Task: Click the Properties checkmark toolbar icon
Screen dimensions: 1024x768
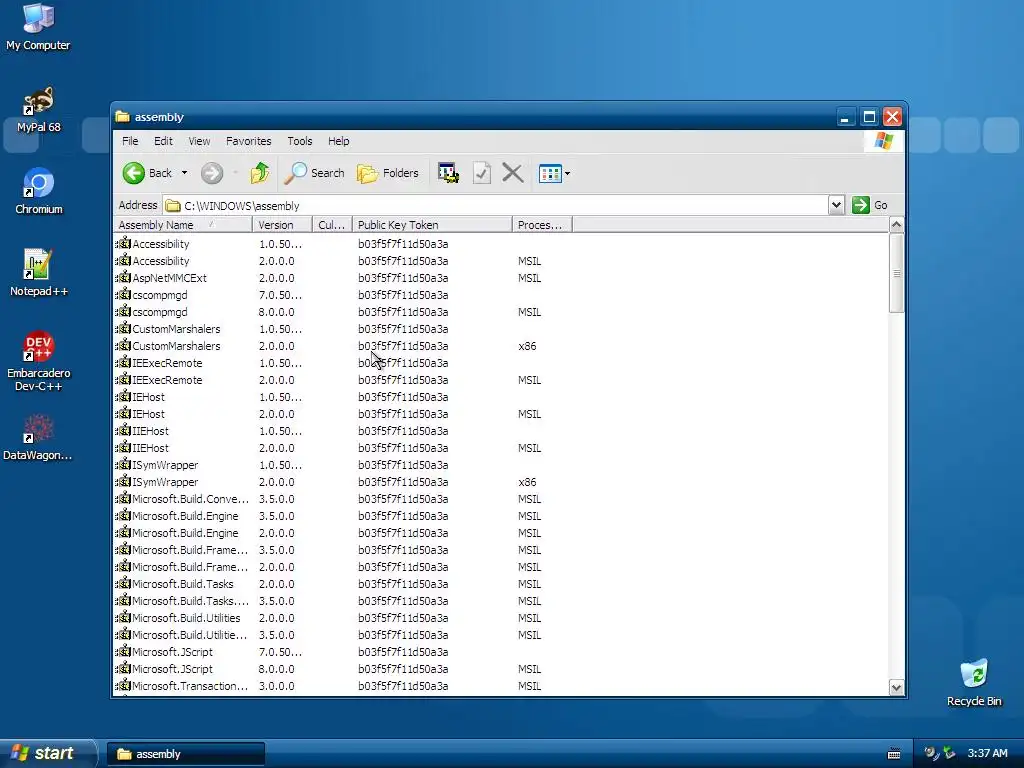Action: (x=481, y=173)
